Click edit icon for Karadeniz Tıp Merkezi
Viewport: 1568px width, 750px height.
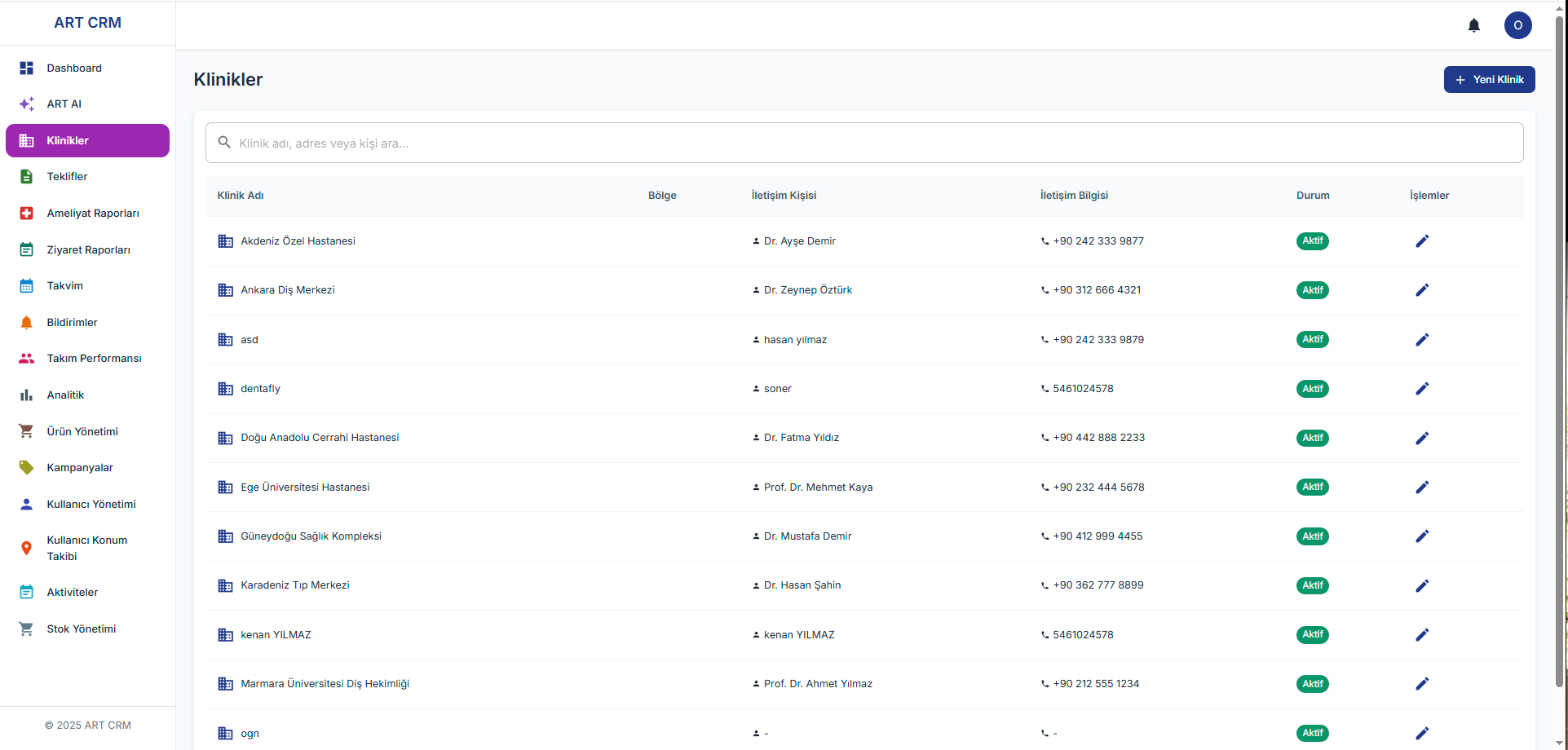coord(1421,586)
